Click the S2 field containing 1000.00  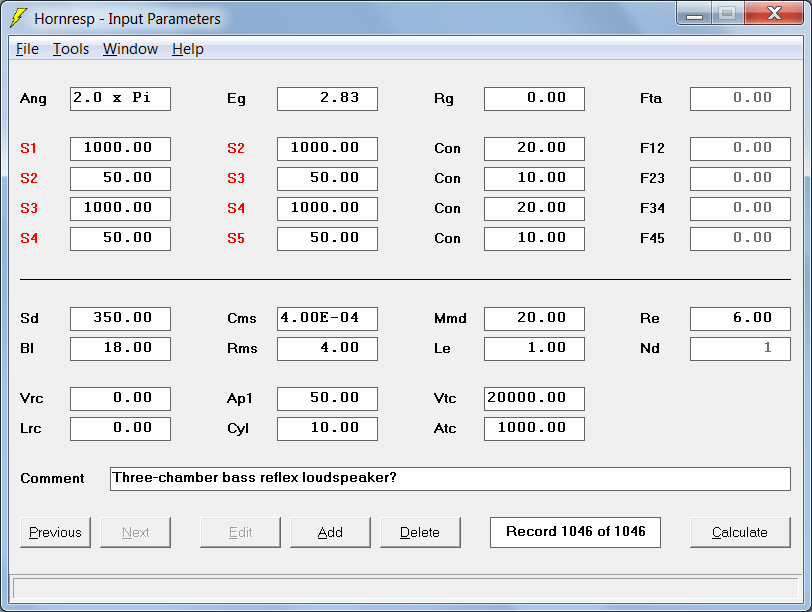[x=327, y=149]
